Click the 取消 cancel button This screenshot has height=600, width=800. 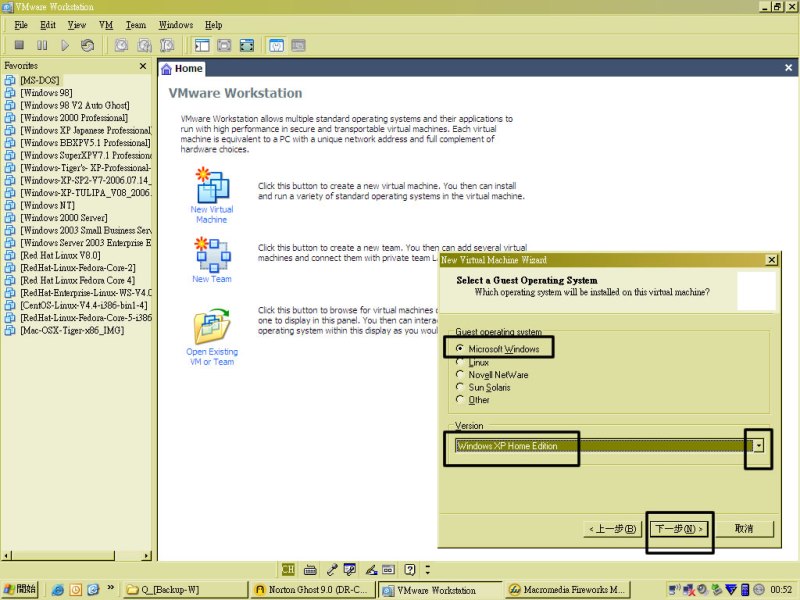click(x=744, y=529)
